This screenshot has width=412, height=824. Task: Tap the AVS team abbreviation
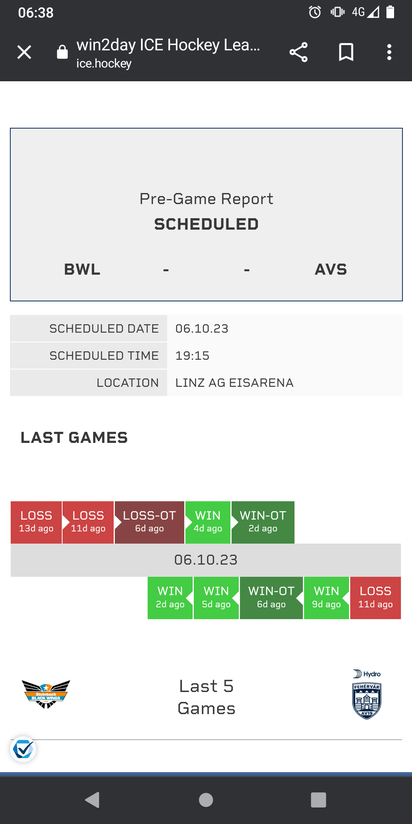331,270
